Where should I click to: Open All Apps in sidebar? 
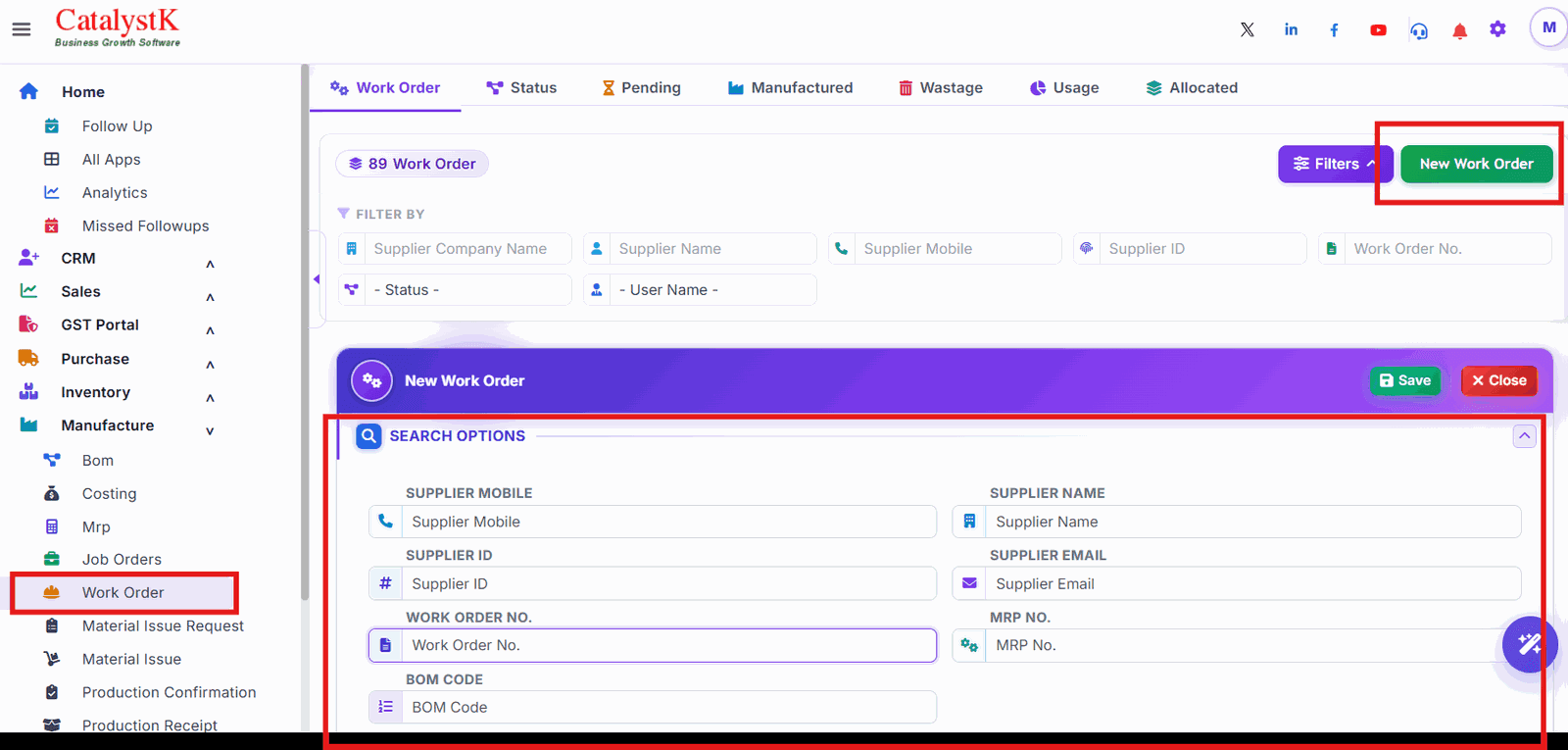111,159
